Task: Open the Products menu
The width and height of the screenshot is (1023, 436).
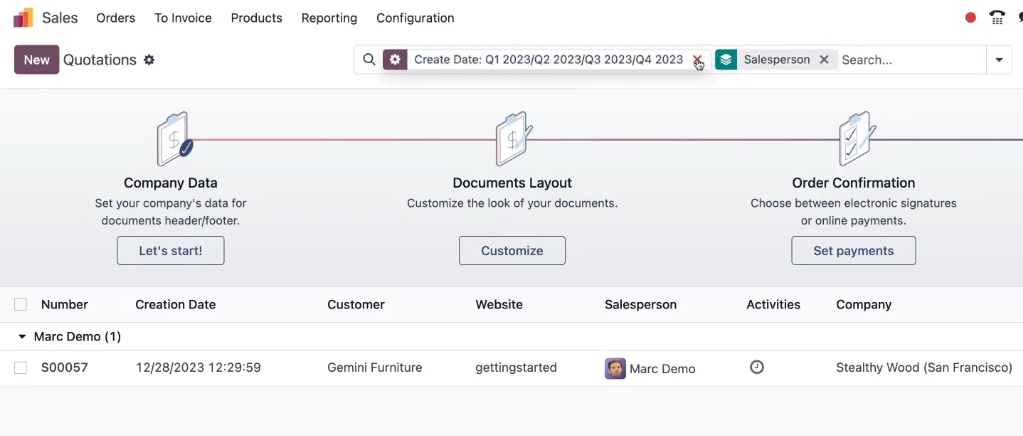Action: click(x=256, y=18)
